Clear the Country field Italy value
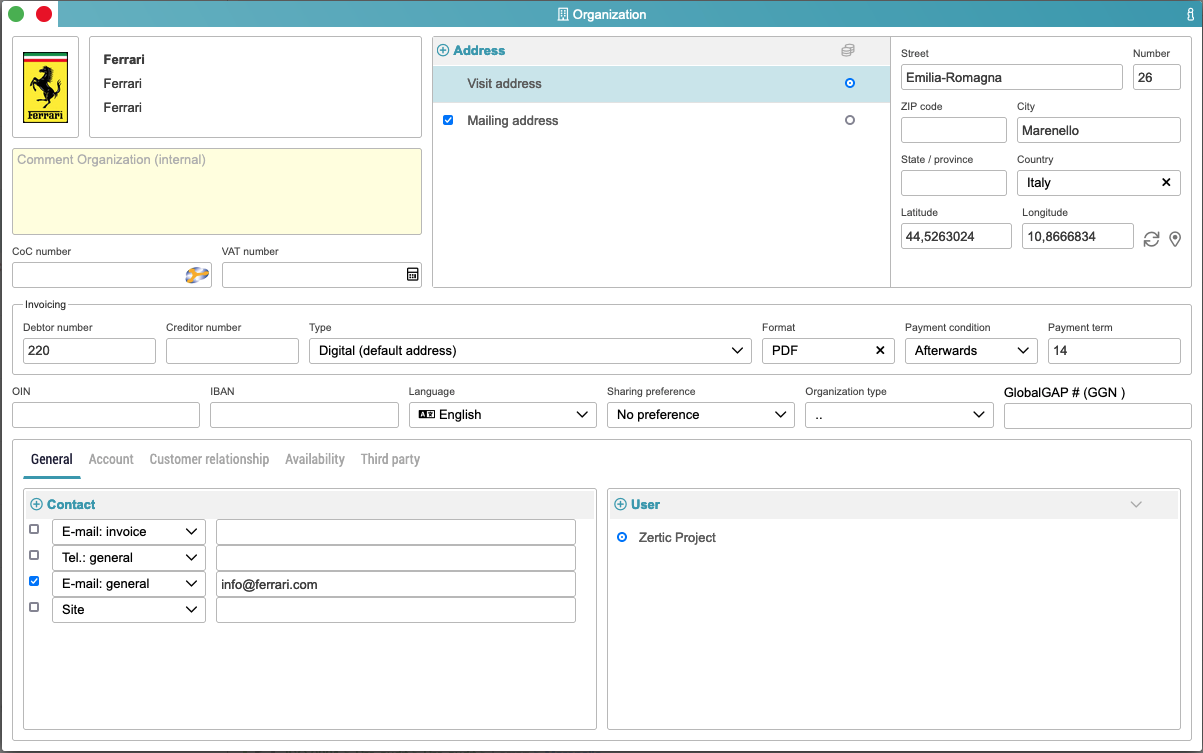 pos(1165,183)
